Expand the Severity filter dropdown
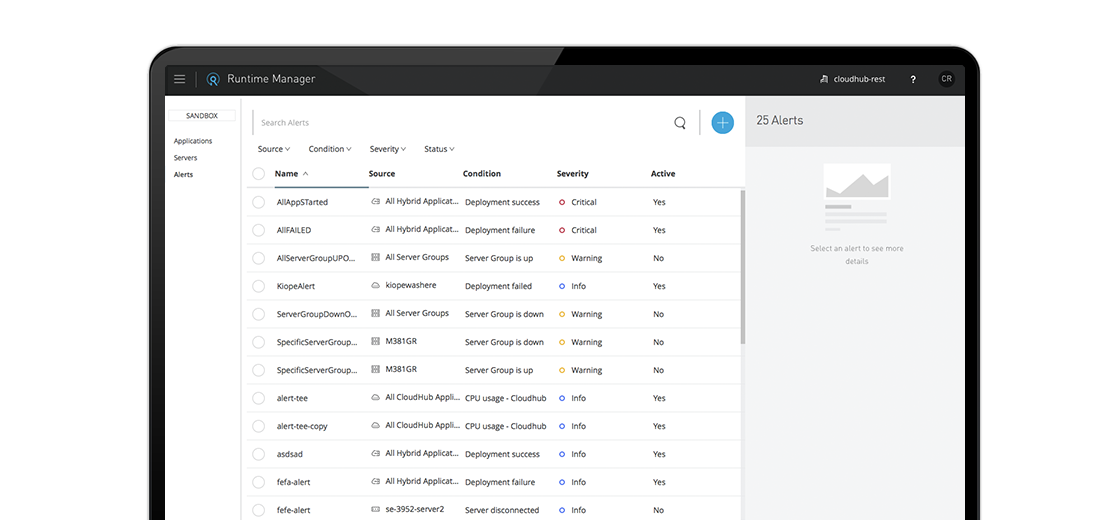The height and width of the screenshot is (520, 1120). tap(388, 149)
